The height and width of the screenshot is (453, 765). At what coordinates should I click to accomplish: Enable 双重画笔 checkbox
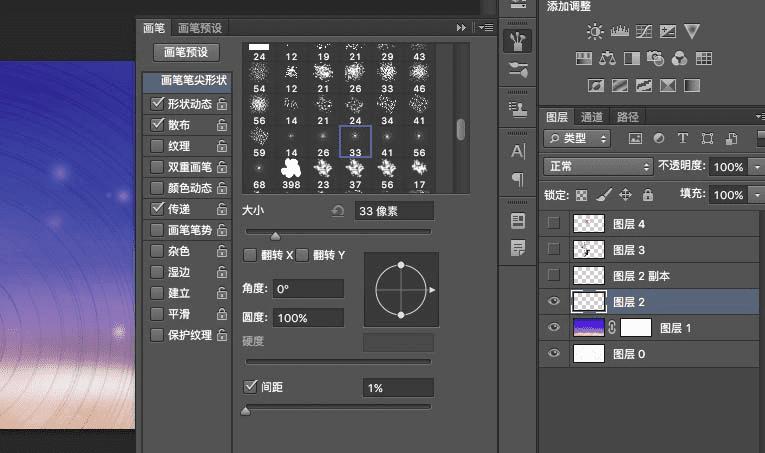pos(157,167)
